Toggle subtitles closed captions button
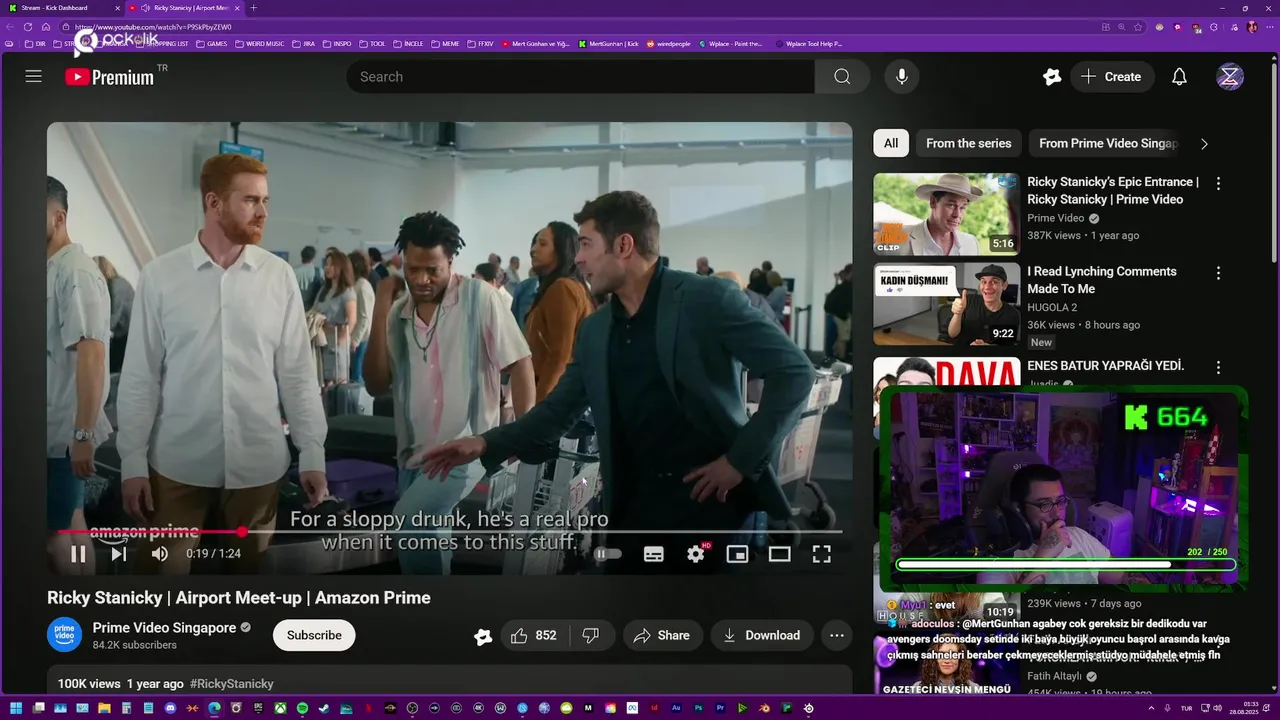Screen dimensions: 1280x720 pyautogui.click(x=654, y=554)
